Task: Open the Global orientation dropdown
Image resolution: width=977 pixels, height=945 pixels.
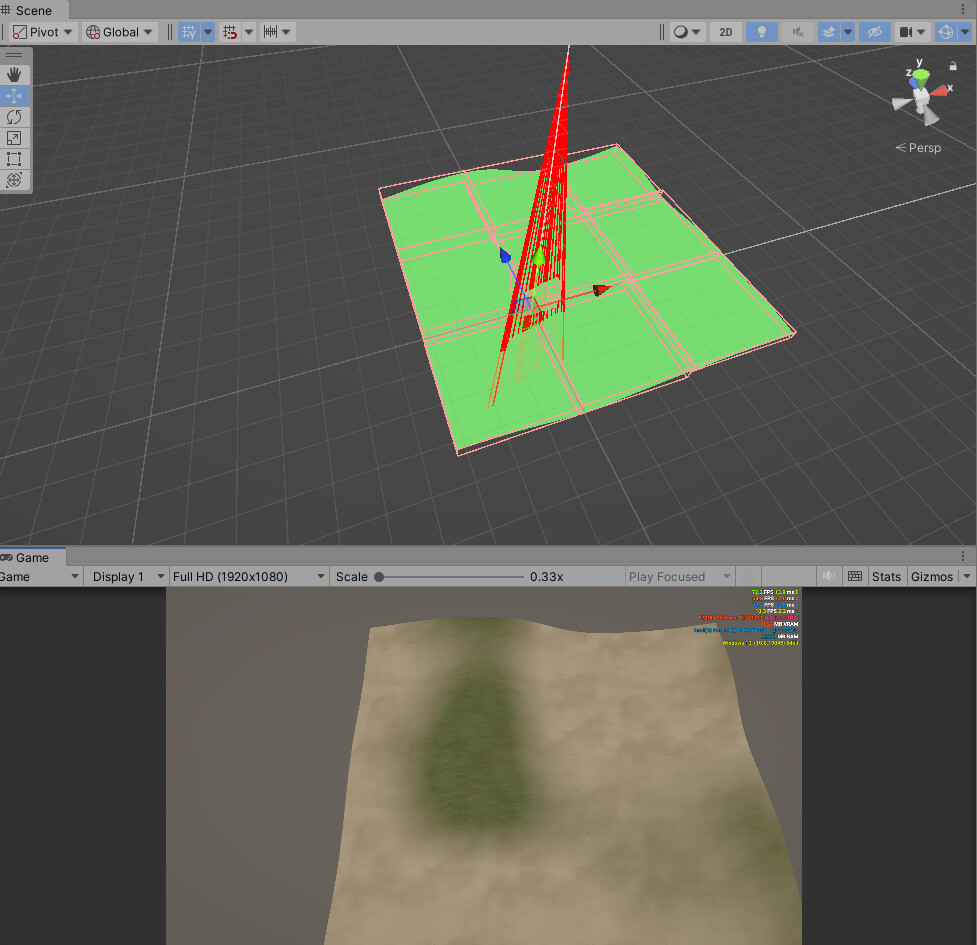Action: (119, 31)
